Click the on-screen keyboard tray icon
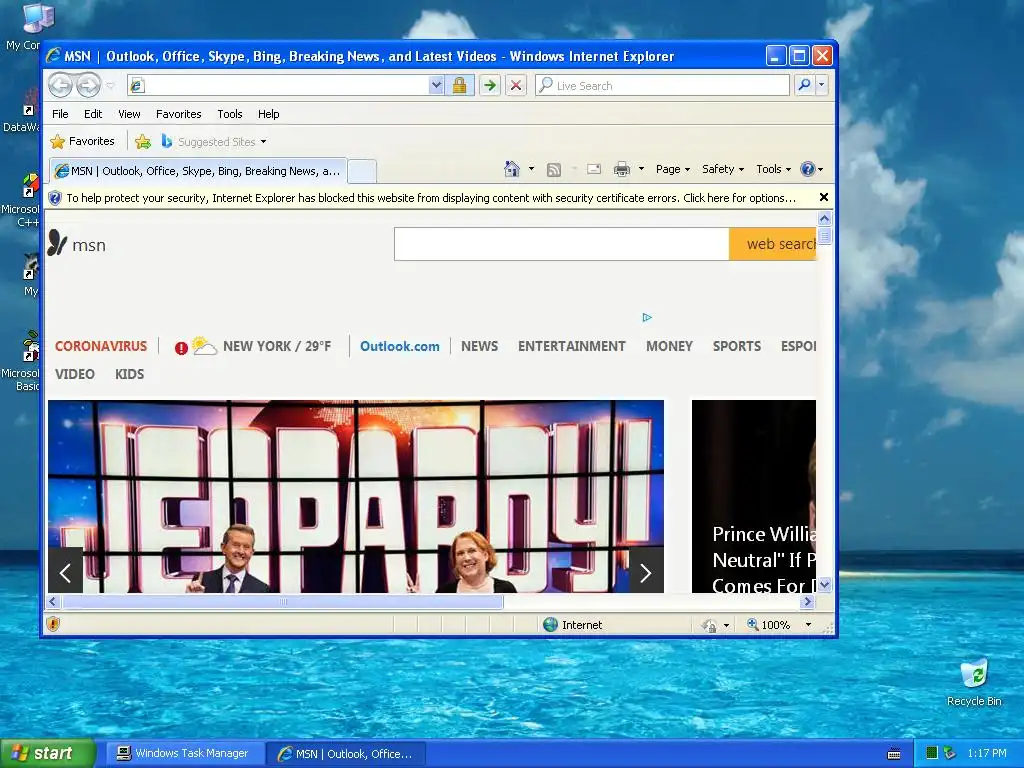The width and height of the screenshot is (1024, 768). point(894,754)
